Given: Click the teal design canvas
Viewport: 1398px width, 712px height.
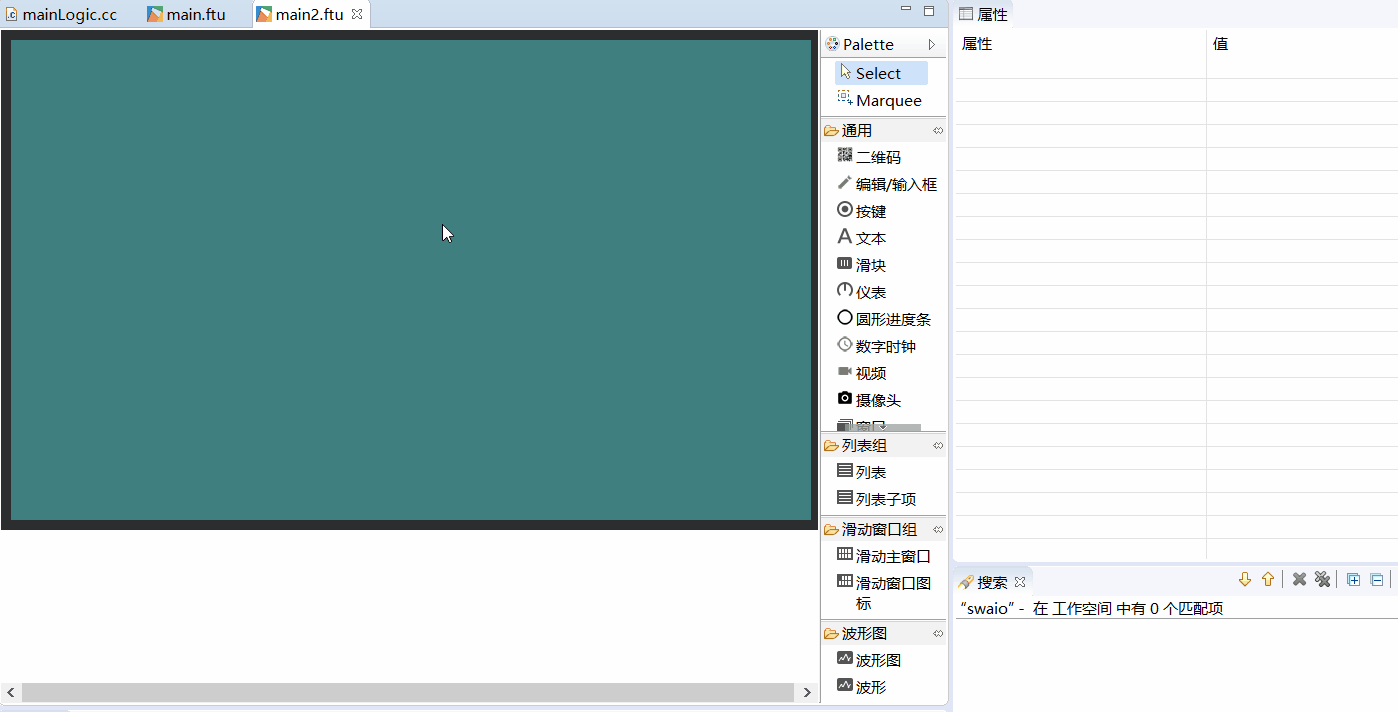Looking at the screenshot, I should [x=410, y=280].
